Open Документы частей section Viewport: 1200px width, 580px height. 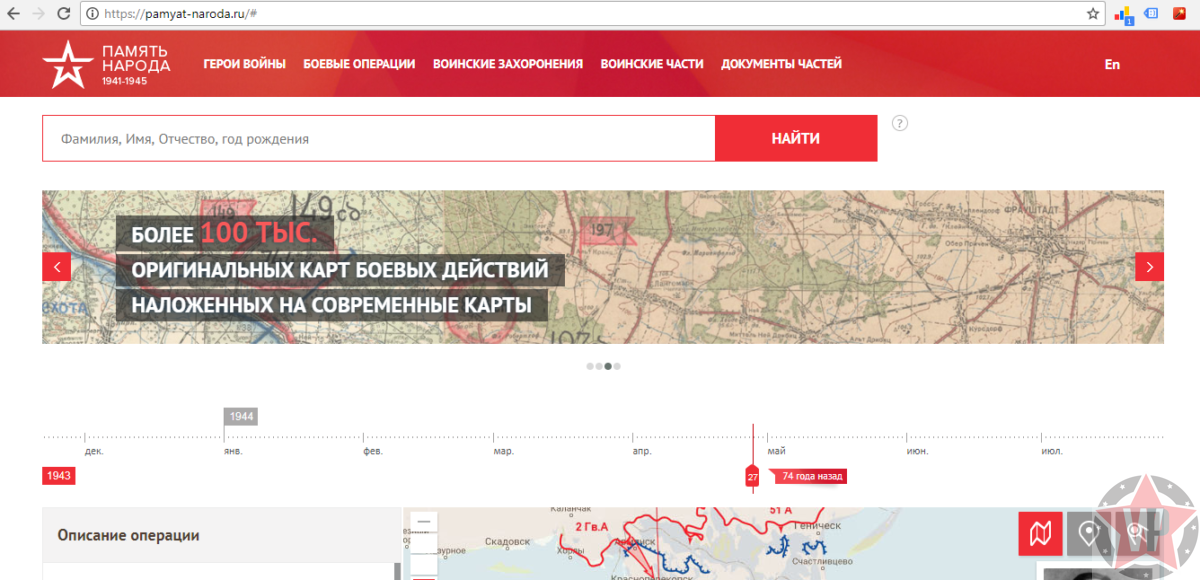[x=781, y=64]
